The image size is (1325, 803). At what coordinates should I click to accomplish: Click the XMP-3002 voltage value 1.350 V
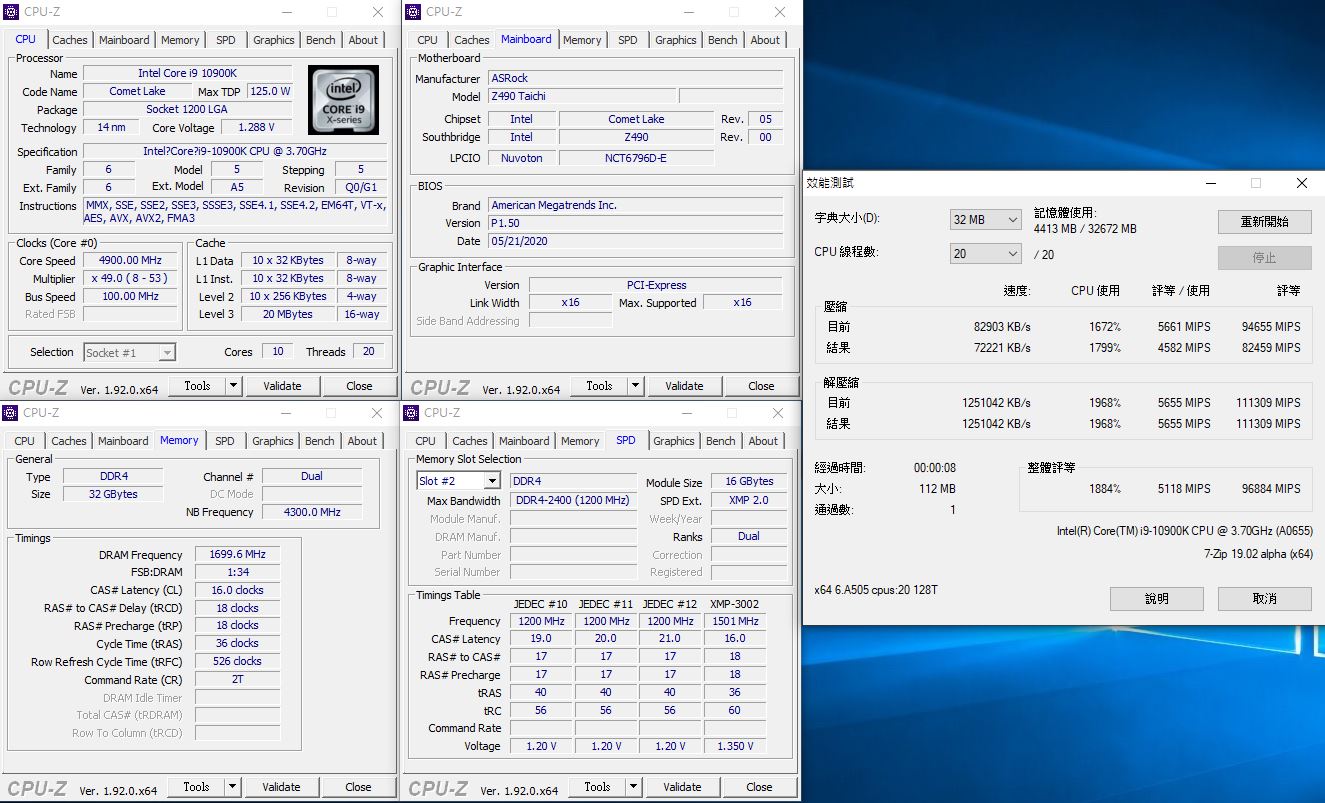pos(735,746)
